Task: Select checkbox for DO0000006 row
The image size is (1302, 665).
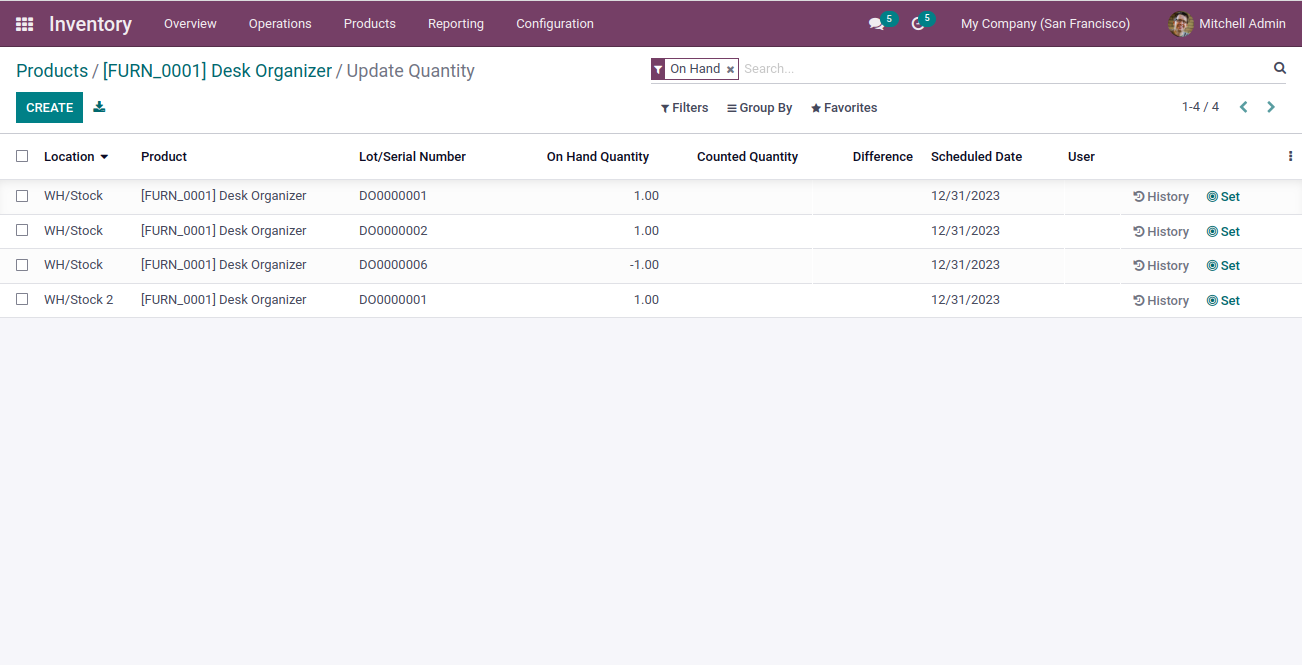Action: (22, 265)
